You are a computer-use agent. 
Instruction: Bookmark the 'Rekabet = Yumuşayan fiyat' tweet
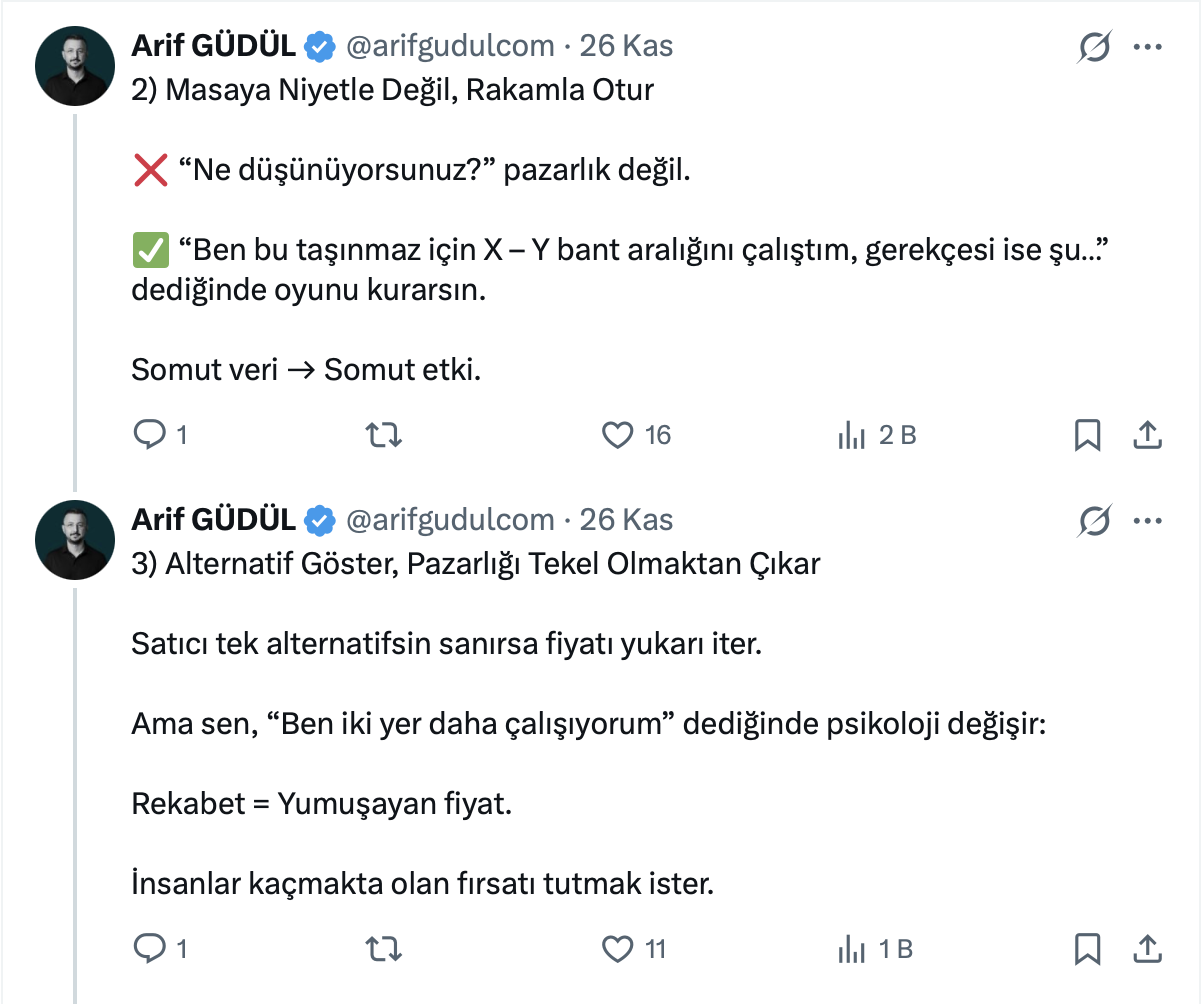pyautogui.click(x=1087, y=948)
